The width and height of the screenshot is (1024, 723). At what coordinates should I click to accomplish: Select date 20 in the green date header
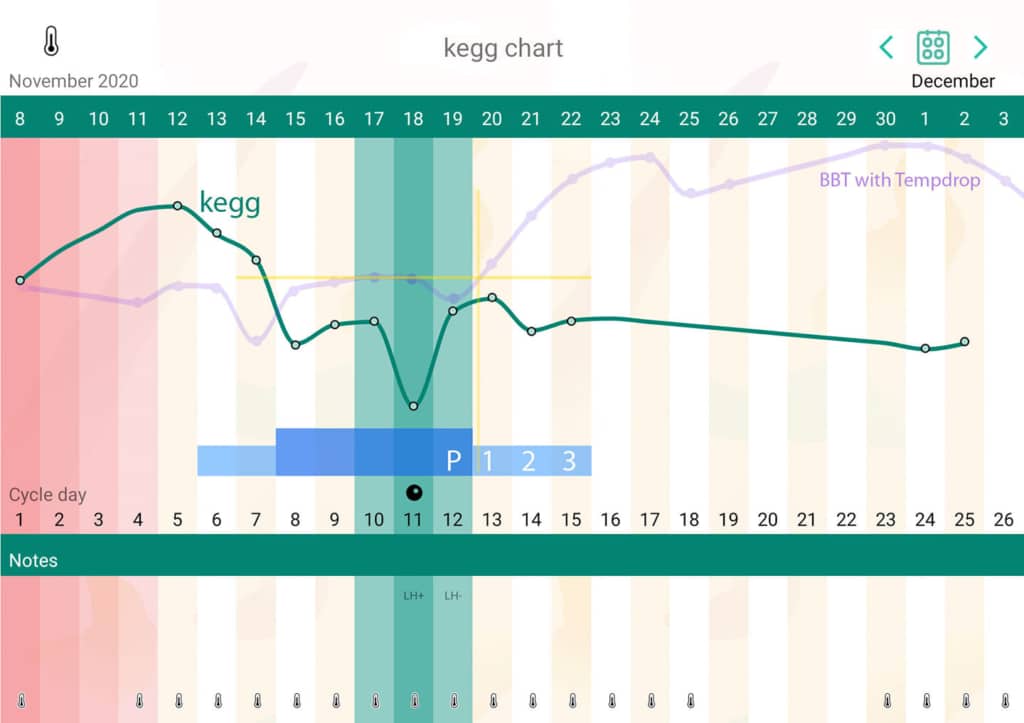[492, 118]
